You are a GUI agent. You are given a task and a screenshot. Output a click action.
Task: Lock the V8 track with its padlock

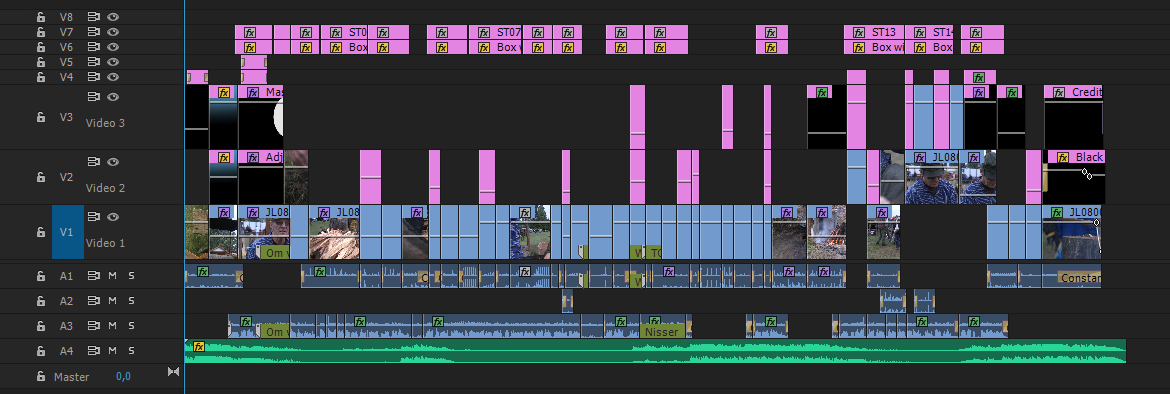tap(41, 16)
